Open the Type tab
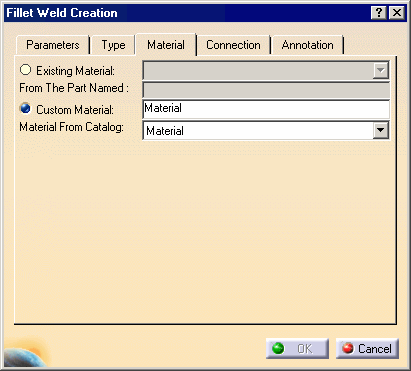This screenshot has width=411, height=371. point(113,45)
